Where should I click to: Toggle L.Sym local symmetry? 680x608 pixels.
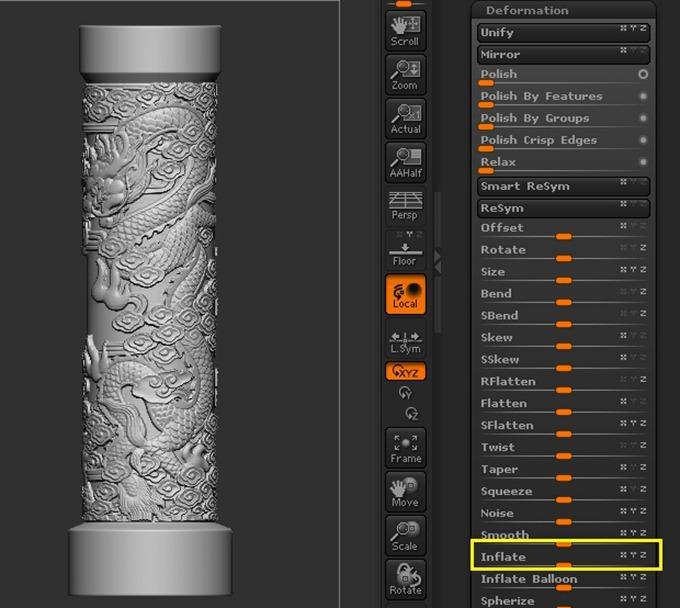pos(405,342)
